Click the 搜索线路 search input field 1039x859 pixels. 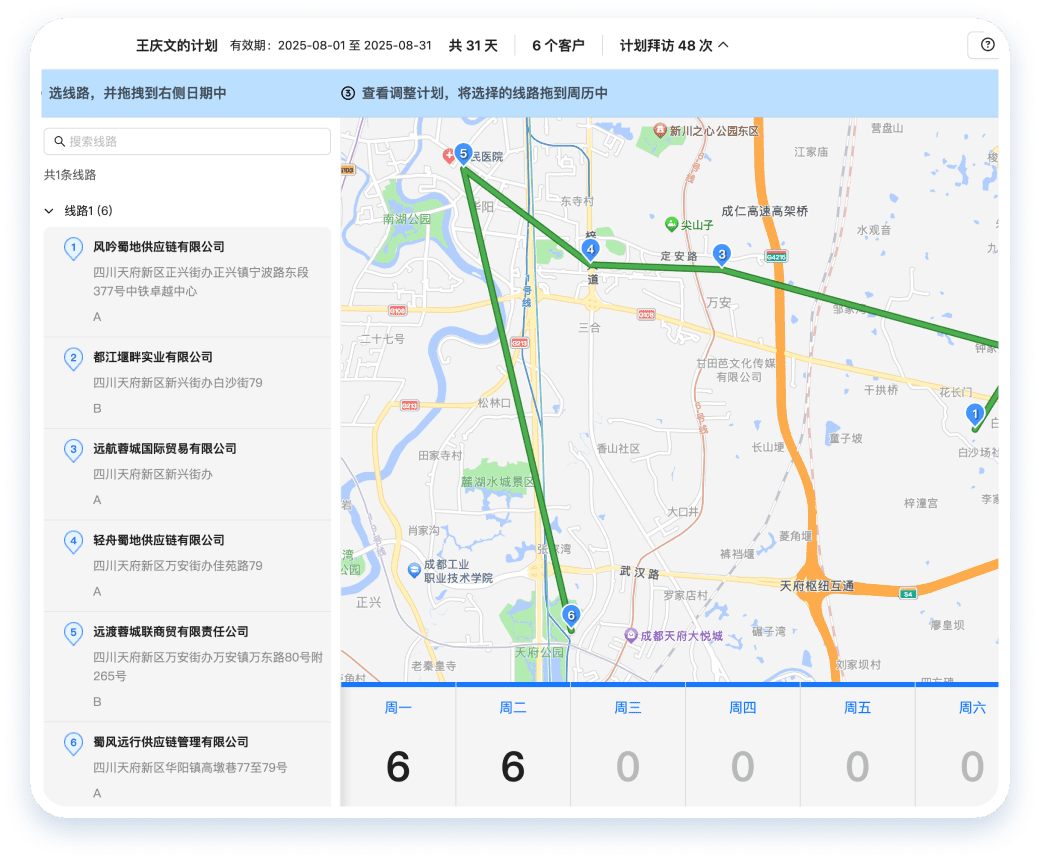tap(185, 141)
